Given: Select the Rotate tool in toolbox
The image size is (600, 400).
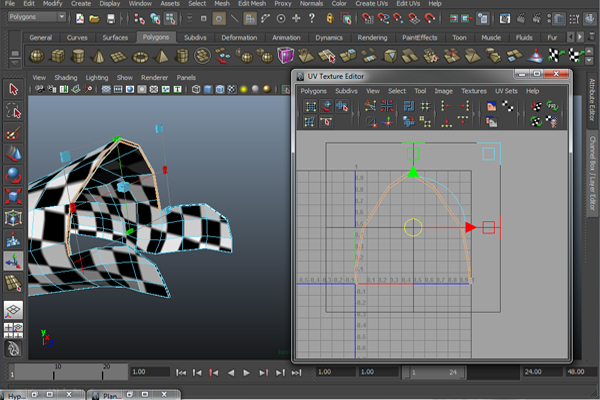Looking at the screenshot, I should click(13, 175).
